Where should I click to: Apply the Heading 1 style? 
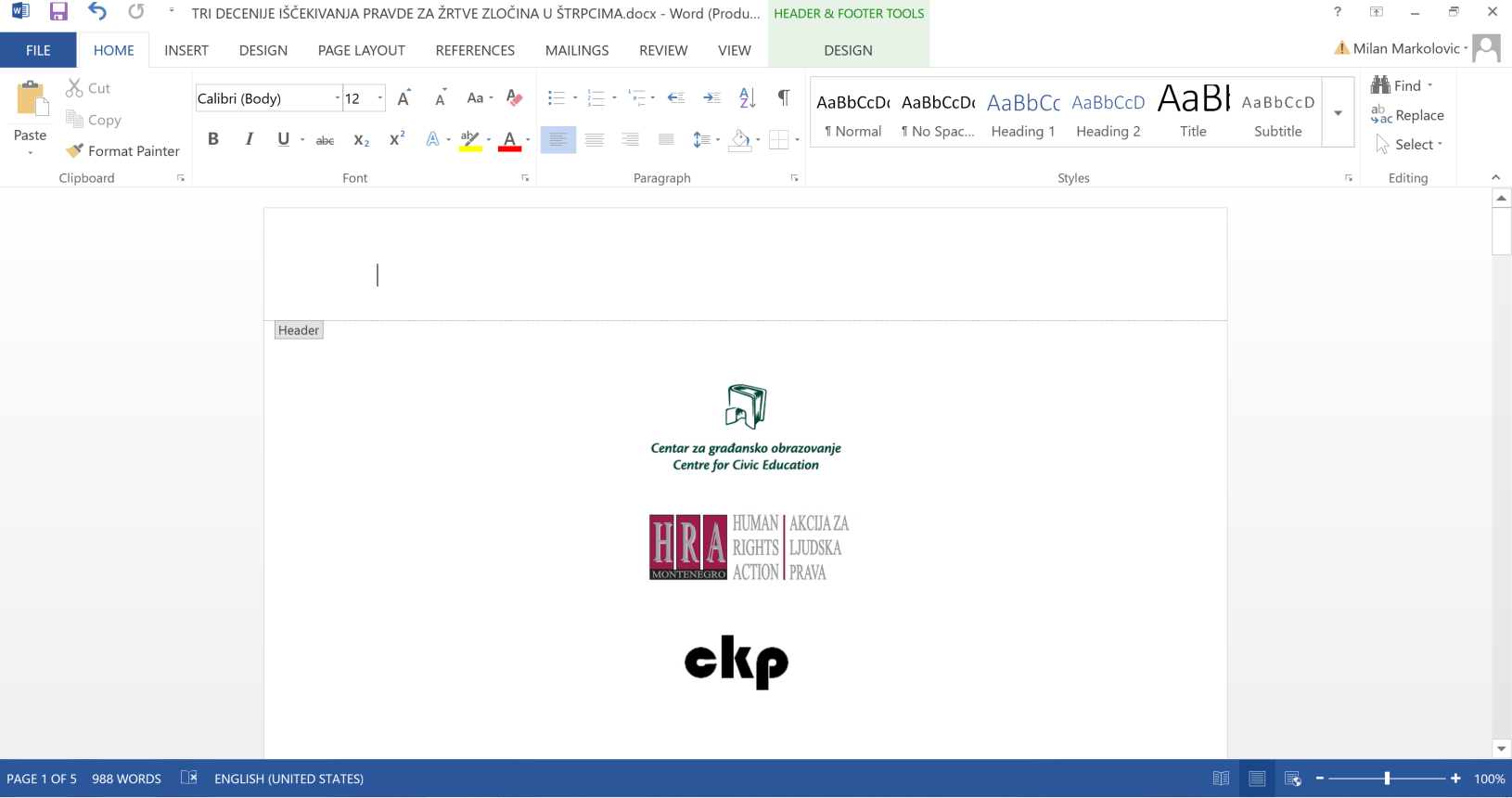1023,112
